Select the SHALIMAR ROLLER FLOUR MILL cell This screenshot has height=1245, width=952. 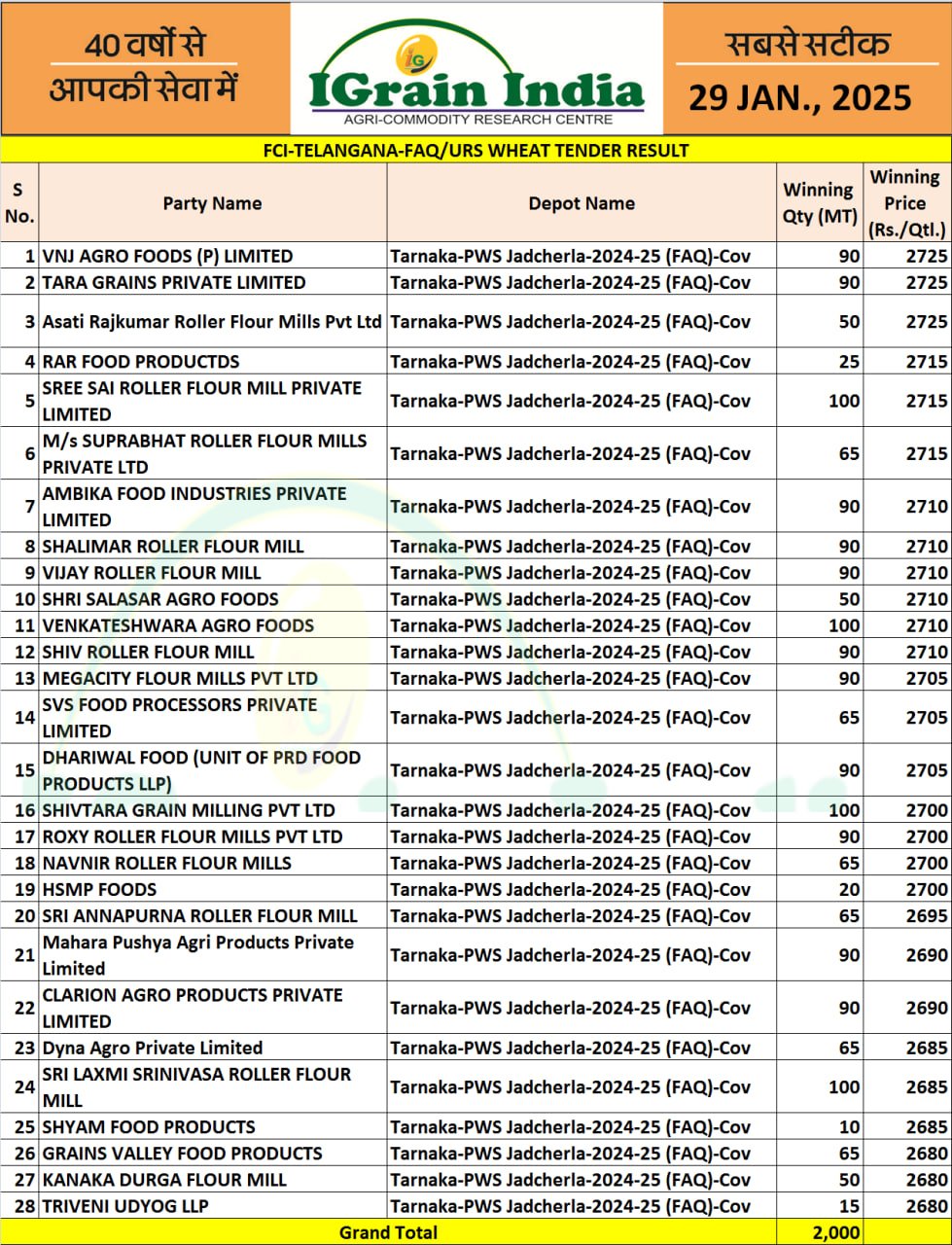tap(173, 547)
